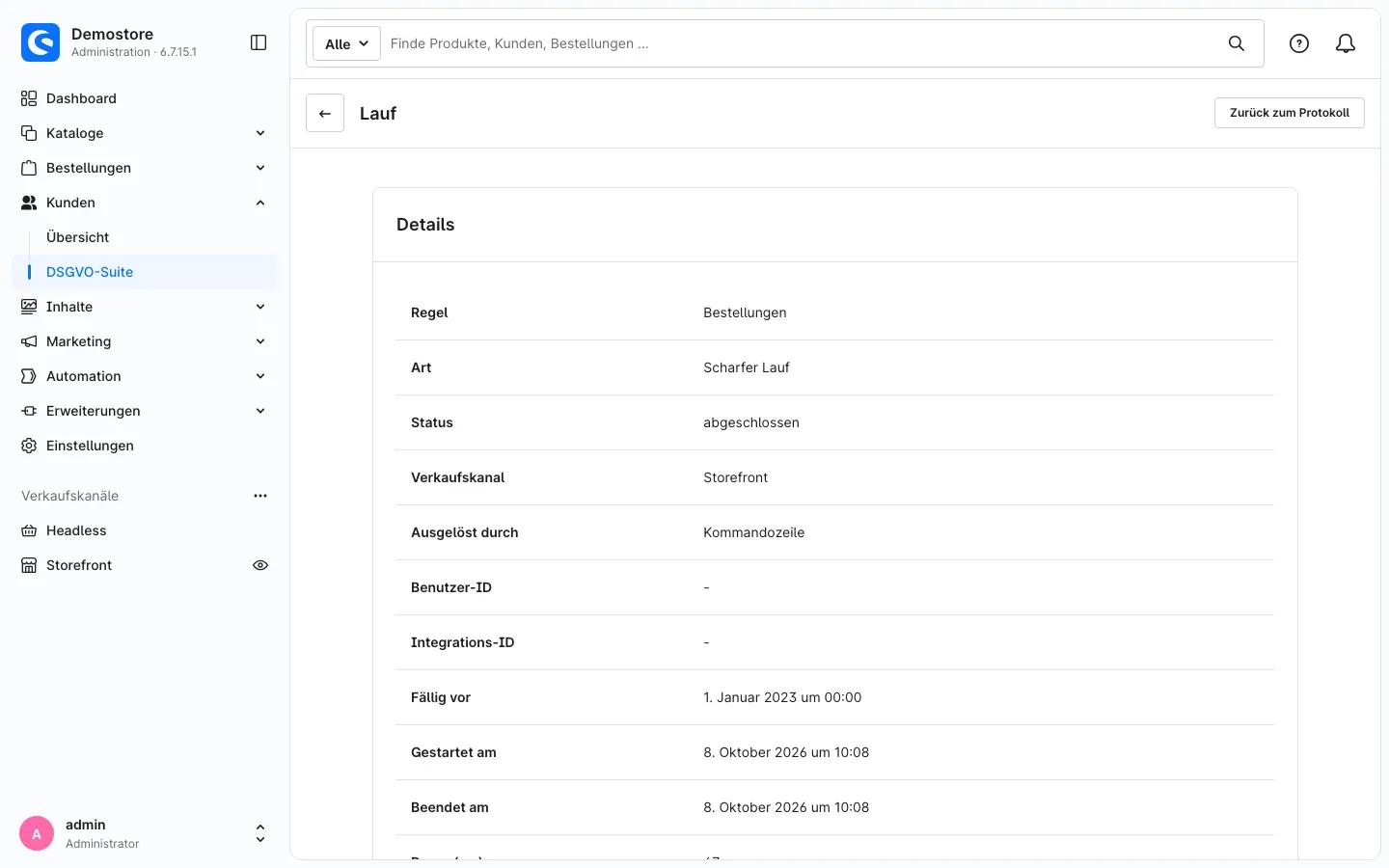
Task: Click the Storefront shop icon
Action: pos(29,565)
